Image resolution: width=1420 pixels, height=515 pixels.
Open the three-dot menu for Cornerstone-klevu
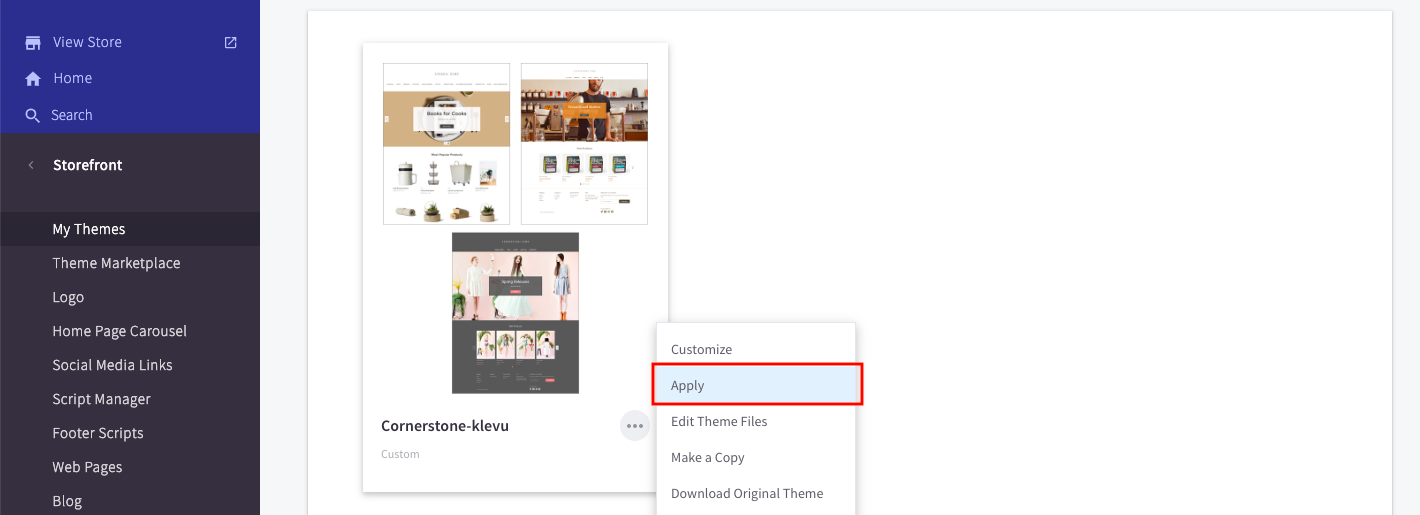coord(635,426)
